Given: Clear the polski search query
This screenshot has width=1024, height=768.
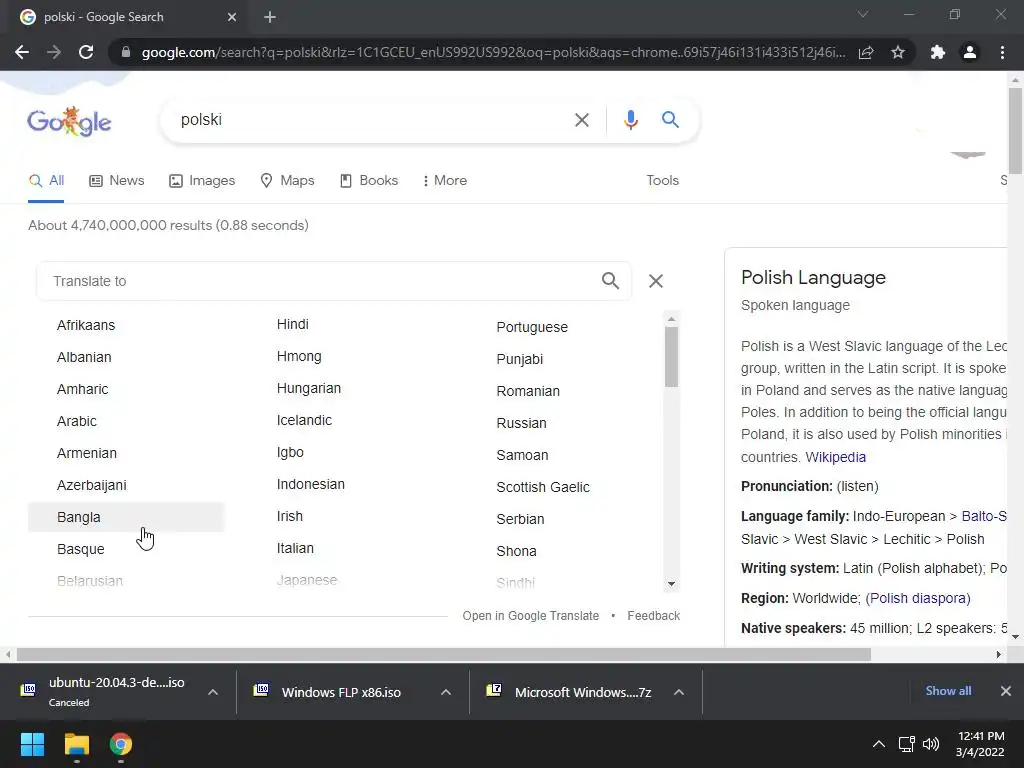Looking at the screenshot, I should (581, 120).
